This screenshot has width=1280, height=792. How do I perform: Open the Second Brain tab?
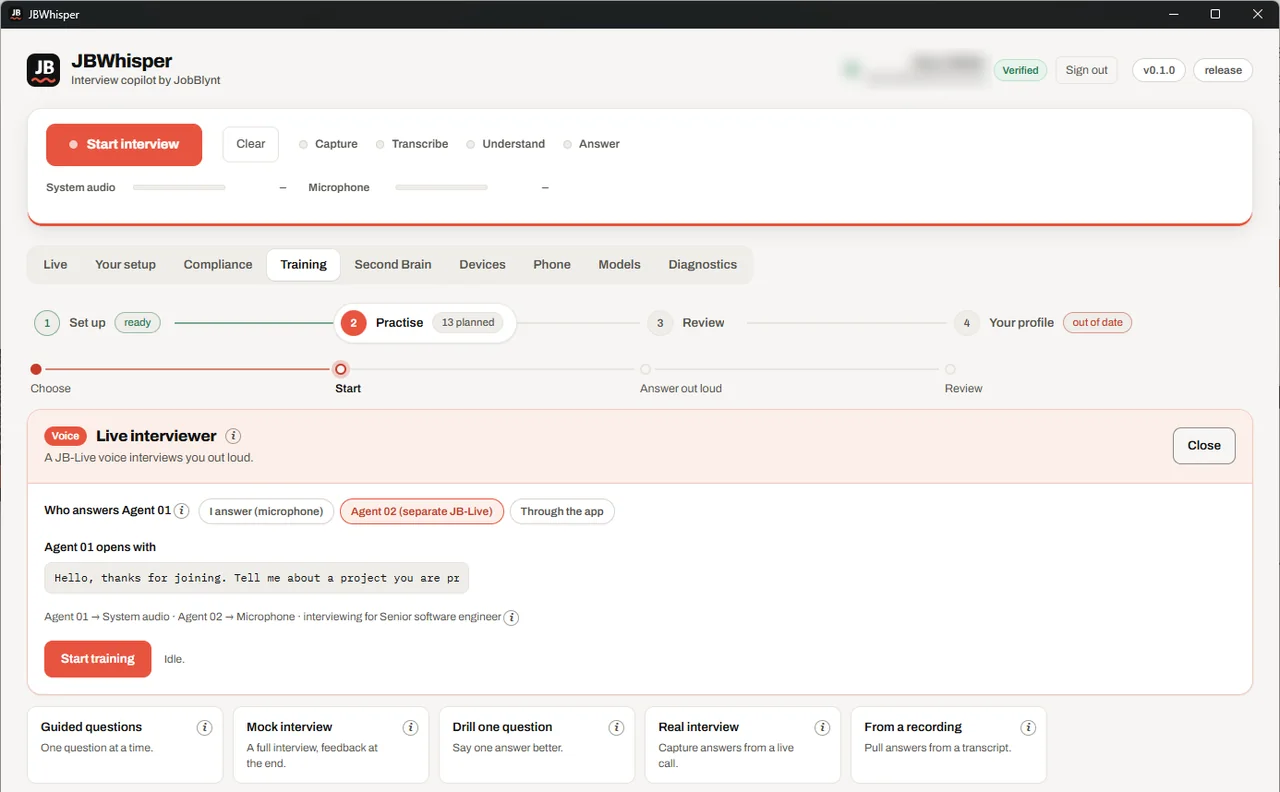click(393, 264)
